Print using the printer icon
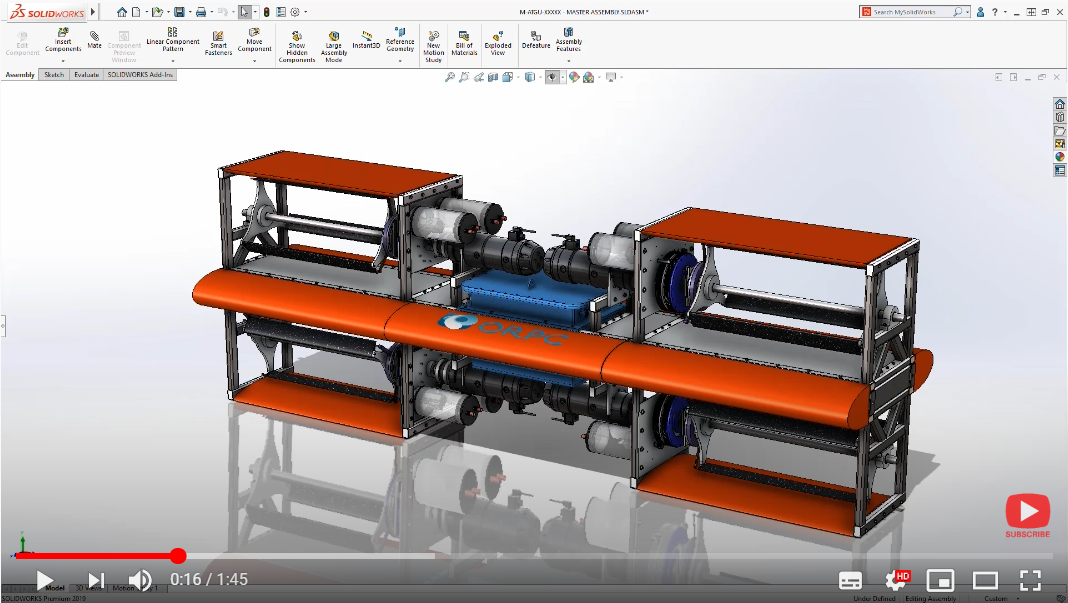This screenshot has height=603, width=1068. (x=201, y=12)
